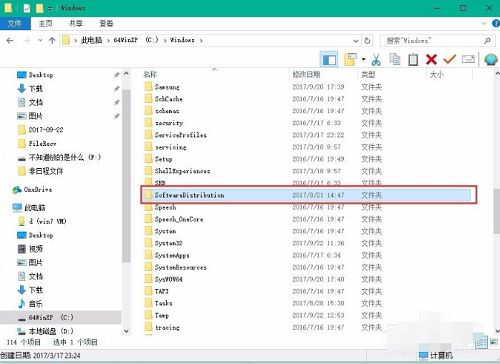The image size is (500, 364).
Task: Sort by 类型 column header
Action: pos(368,74)
